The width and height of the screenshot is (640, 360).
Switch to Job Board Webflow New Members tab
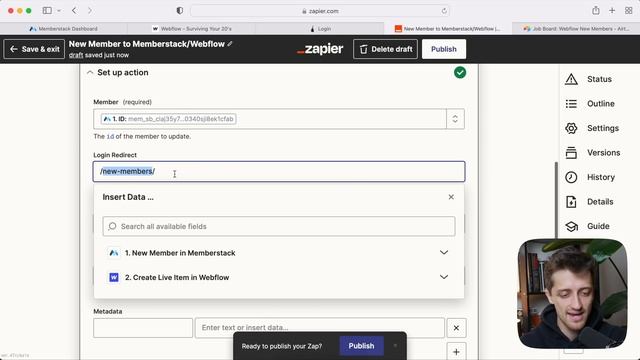(576, 29)
